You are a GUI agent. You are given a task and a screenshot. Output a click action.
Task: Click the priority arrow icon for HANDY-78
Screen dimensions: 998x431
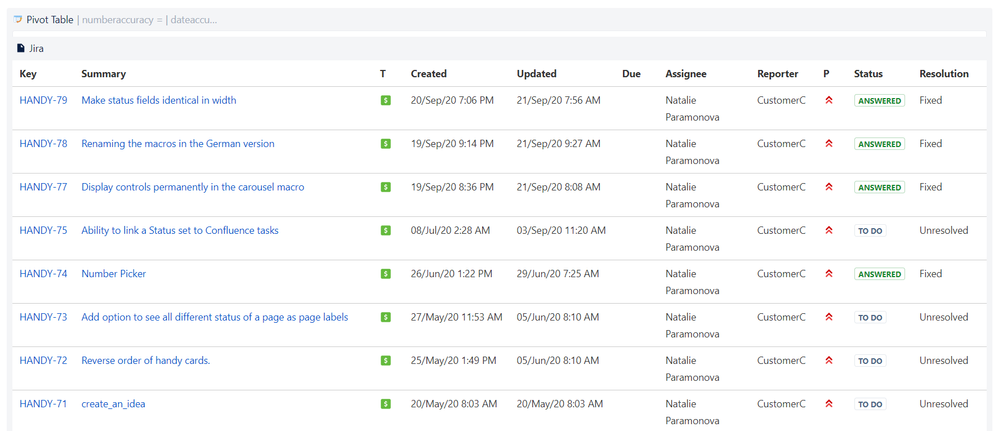coord(828,144)
